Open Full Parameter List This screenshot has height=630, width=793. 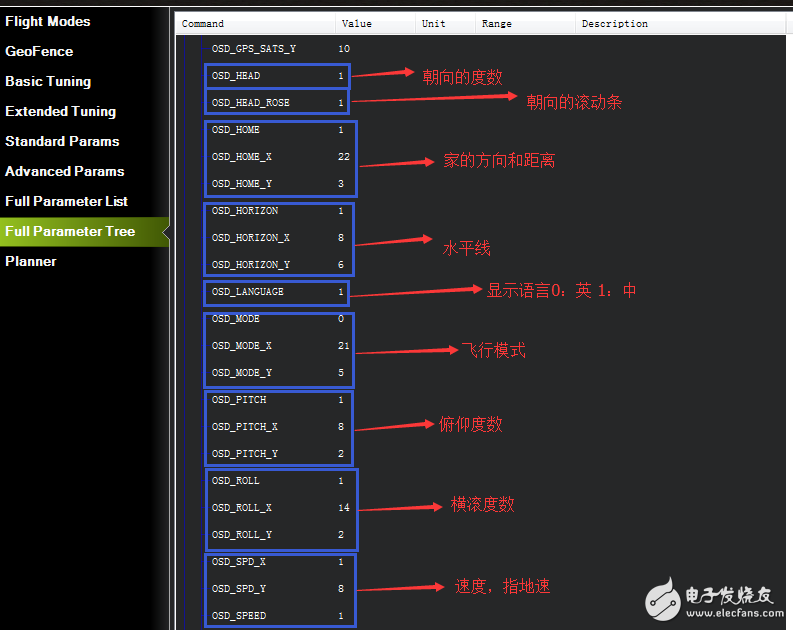(66, 201)
